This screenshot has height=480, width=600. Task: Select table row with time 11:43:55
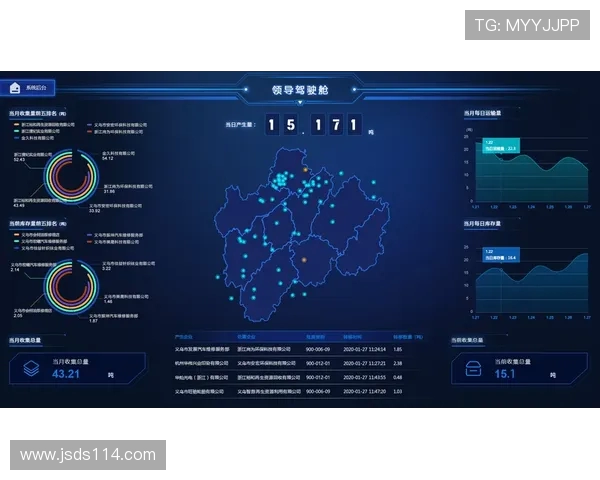[x=300, y=377]
